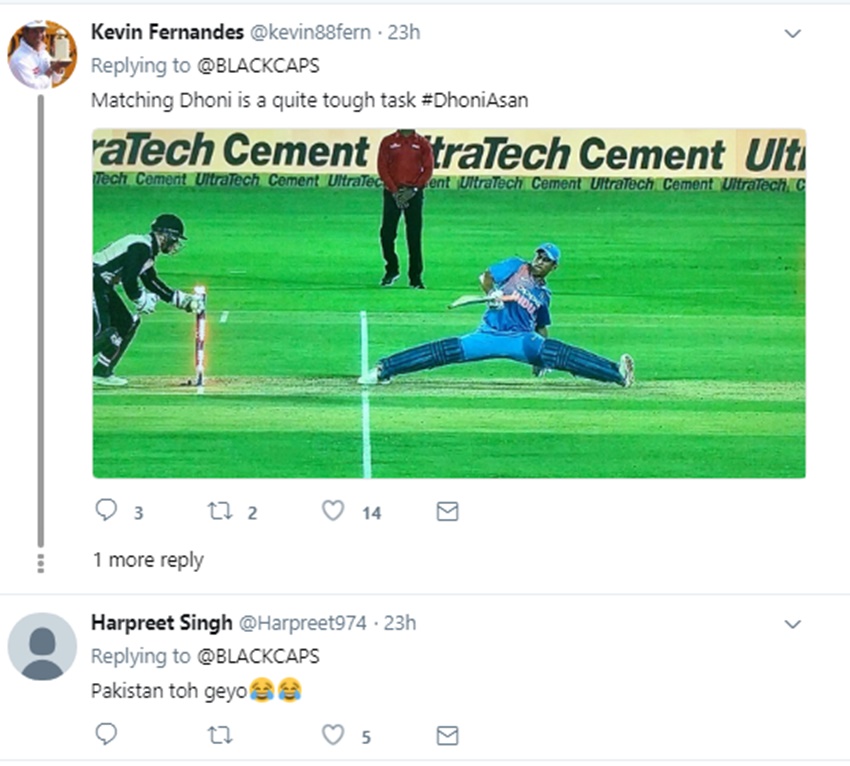Visit Kevin Fernandes' profile via his name
Screen dimensions: 850x766
(167, 32)
